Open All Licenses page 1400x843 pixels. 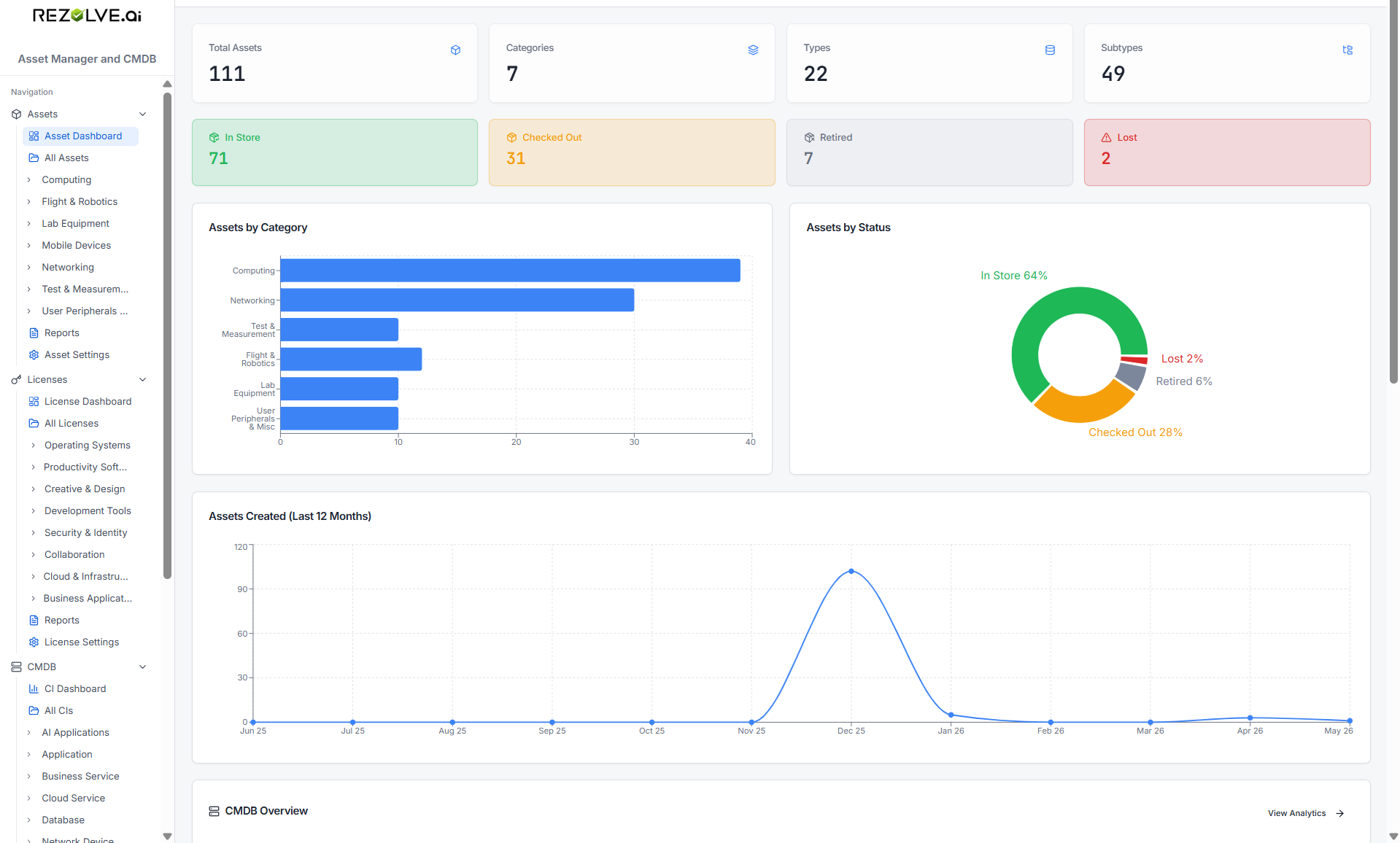click(71, 424)
